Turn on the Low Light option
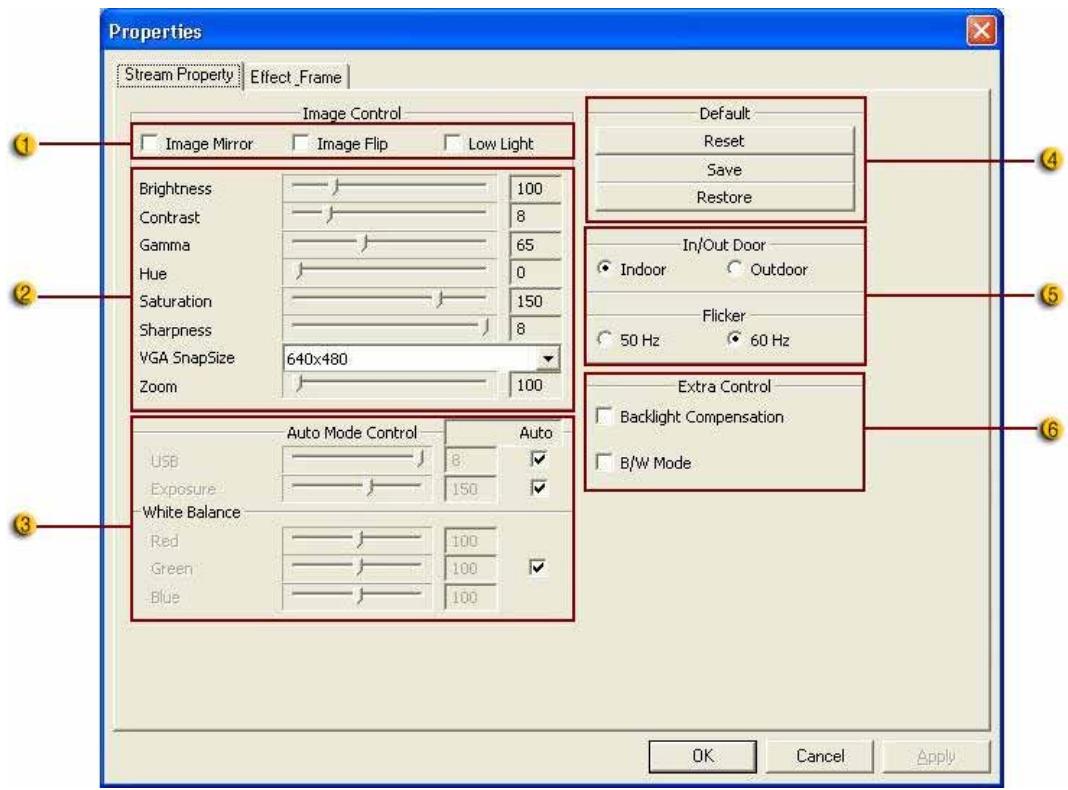1068x790 pixels. [452, 143]
